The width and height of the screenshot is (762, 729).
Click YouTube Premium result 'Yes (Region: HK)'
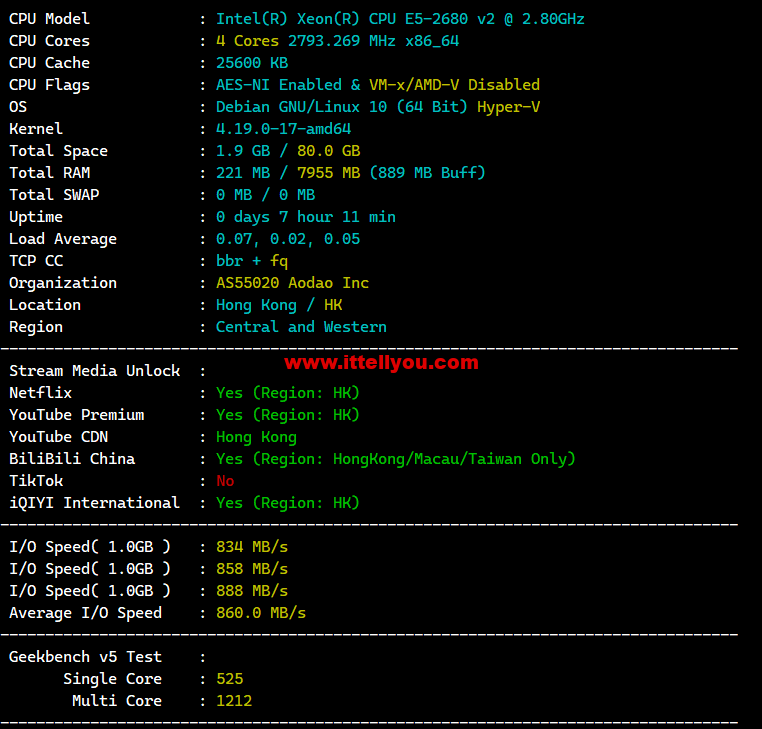[288, 415]
